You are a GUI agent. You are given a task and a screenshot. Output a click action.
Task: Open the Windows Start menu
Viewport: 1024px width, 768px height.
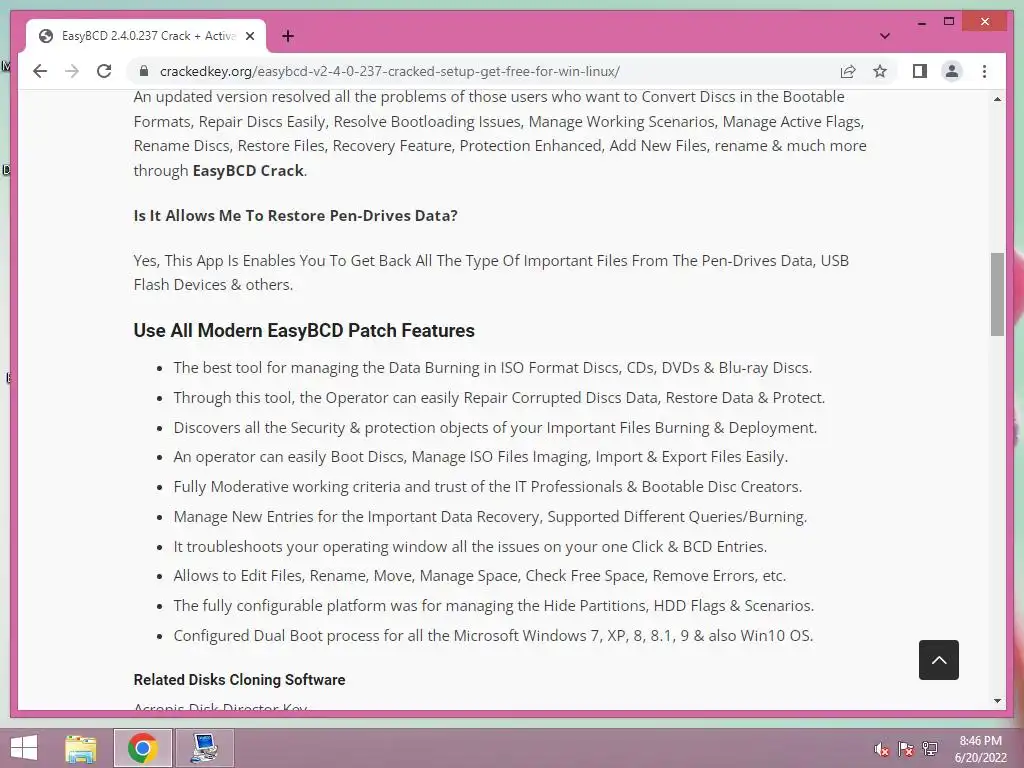pos(24,748)
